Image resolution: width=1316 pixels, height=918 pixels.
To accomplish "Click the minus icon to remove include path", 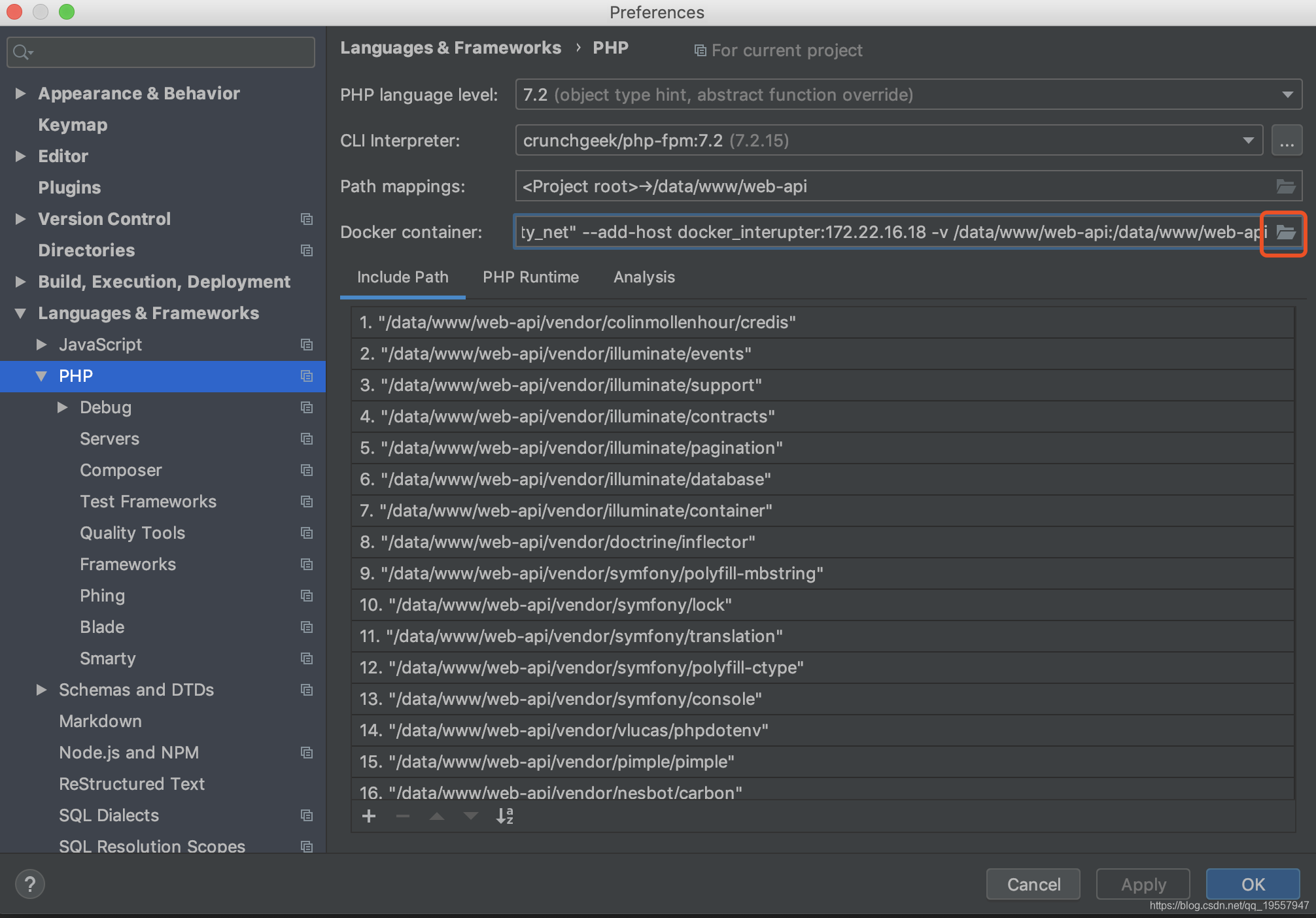I will tap(403, 816).
